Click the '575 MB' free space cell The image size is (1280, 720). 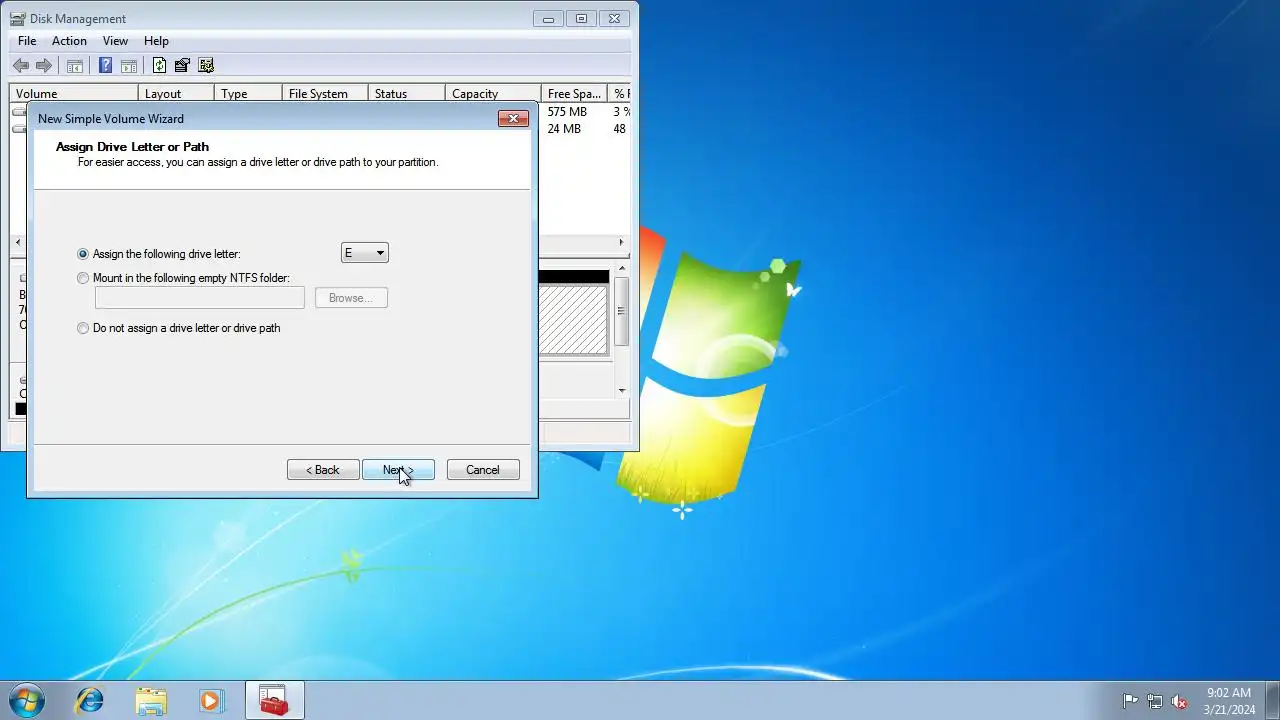567,112
